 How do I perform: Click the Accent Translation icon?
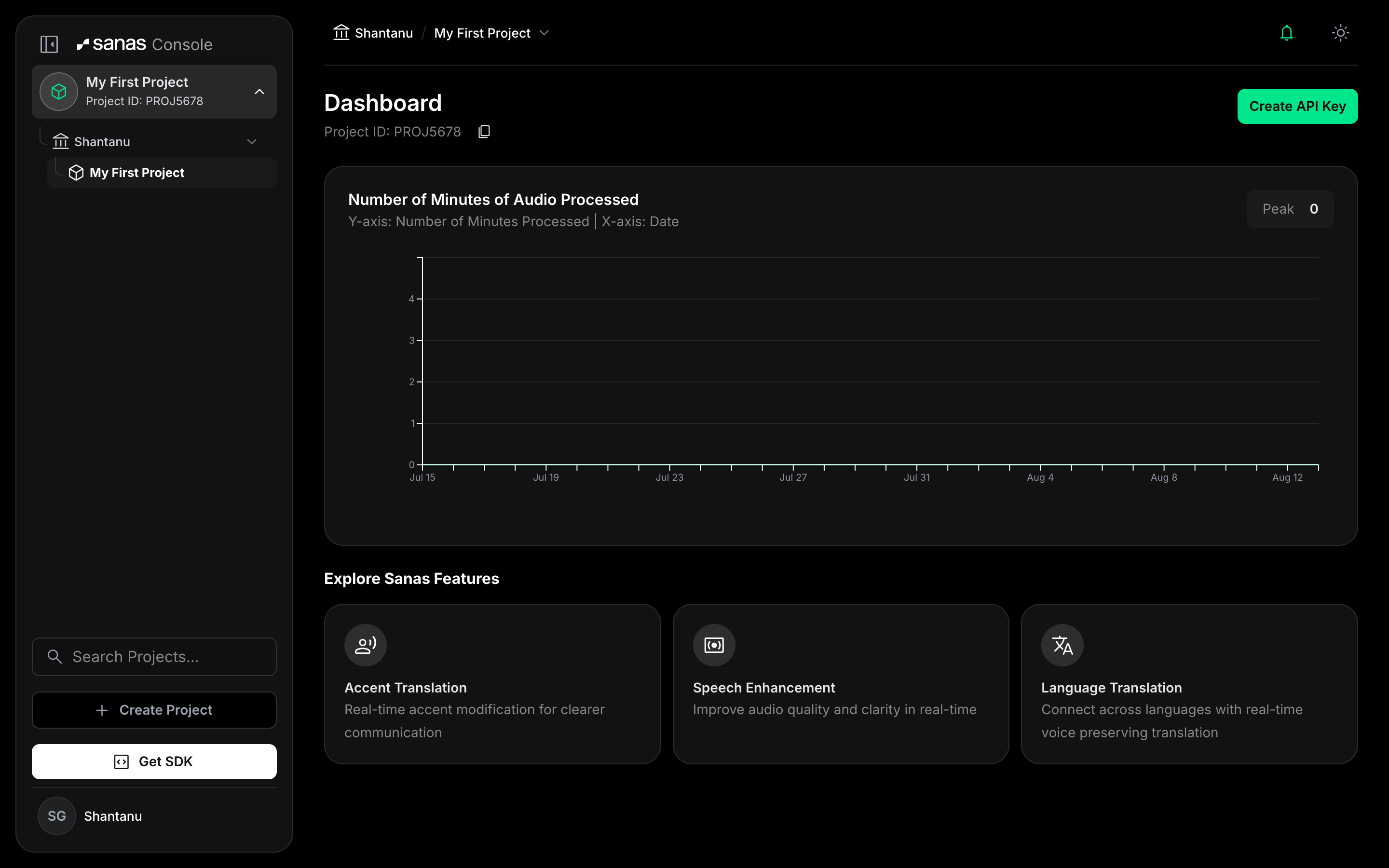(366, 645)
